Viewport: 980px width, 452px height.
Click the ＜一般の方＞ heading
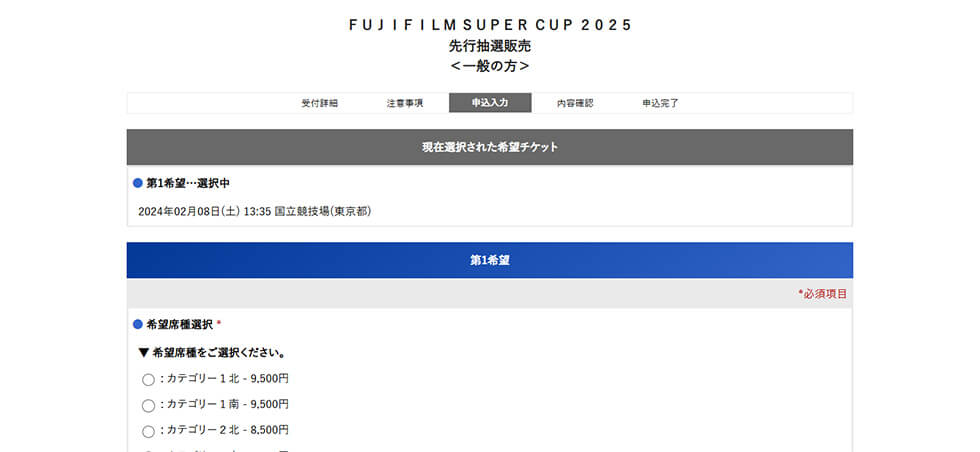coord(490,66)
